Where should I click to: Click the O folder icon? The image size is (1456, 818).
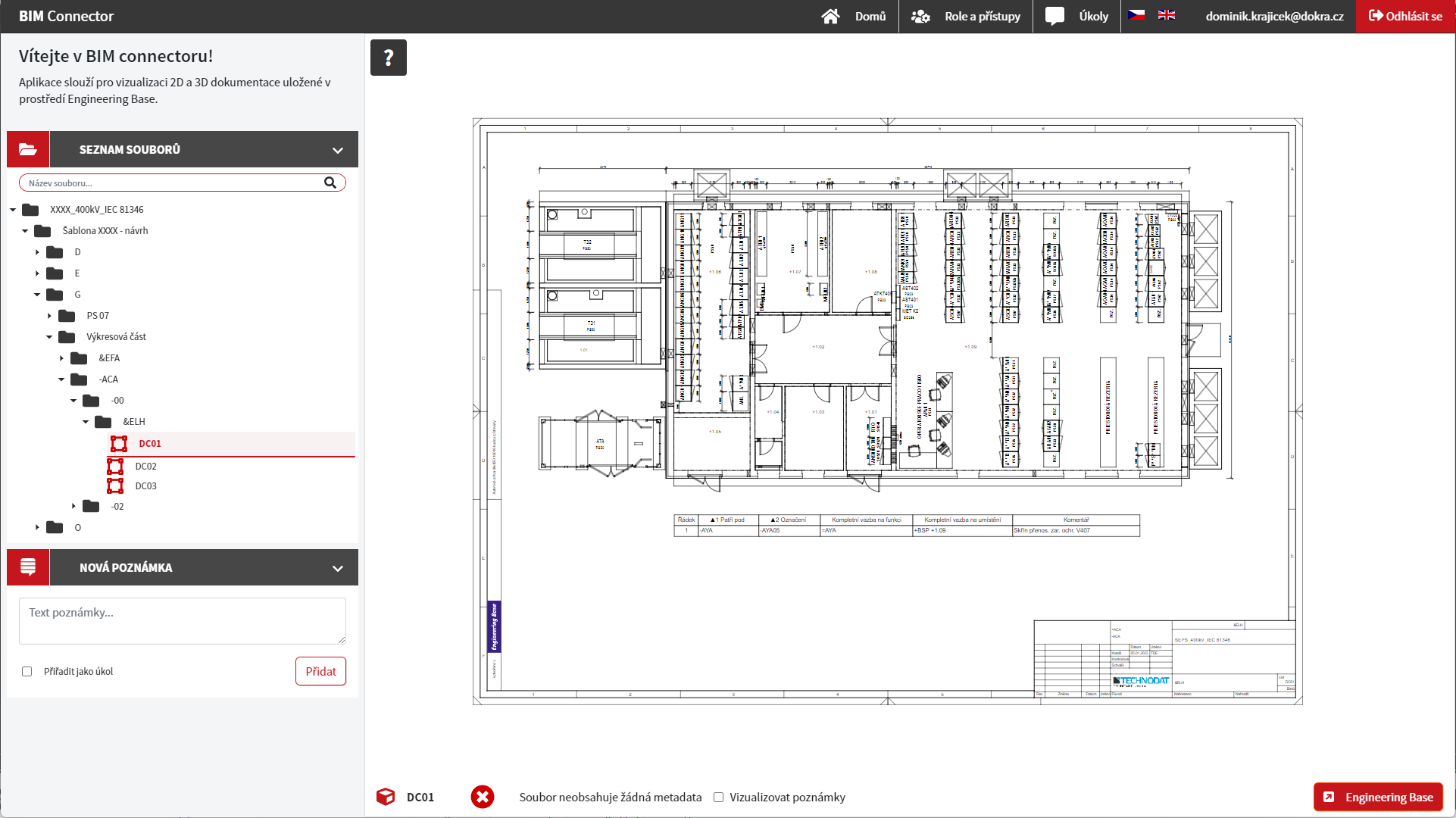pos(55,527)
